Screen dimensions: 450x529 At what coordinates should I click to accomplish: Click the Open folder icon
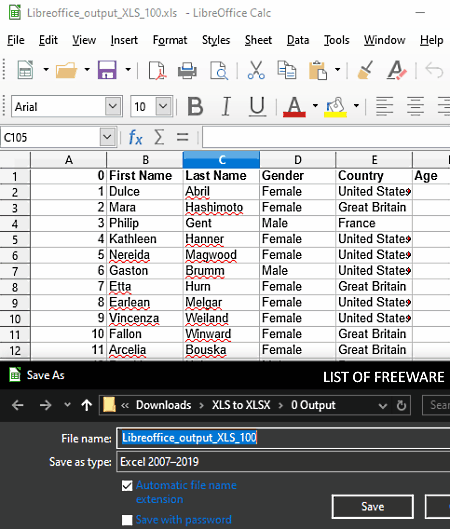pyautogui.click(x=66, y=70)
